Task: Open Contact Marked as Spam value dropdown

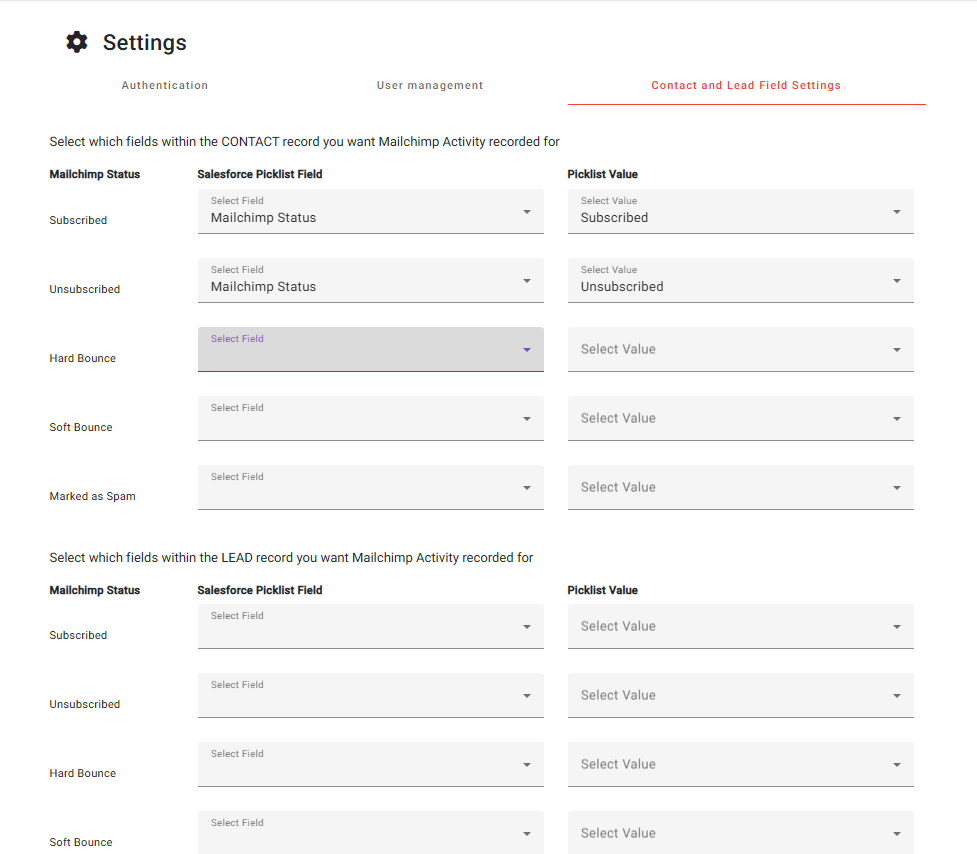Action: [740, 487]
